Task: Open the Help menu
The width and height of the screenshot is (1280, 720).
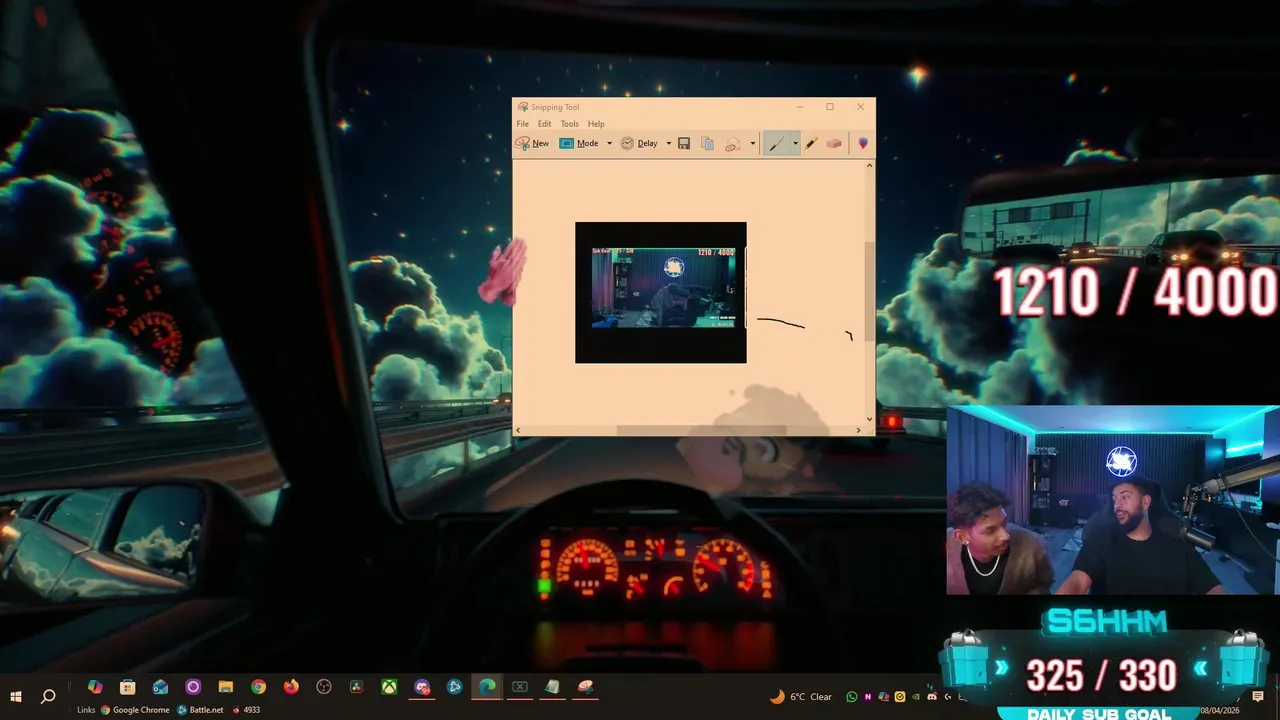Action: tap(596, 124)
